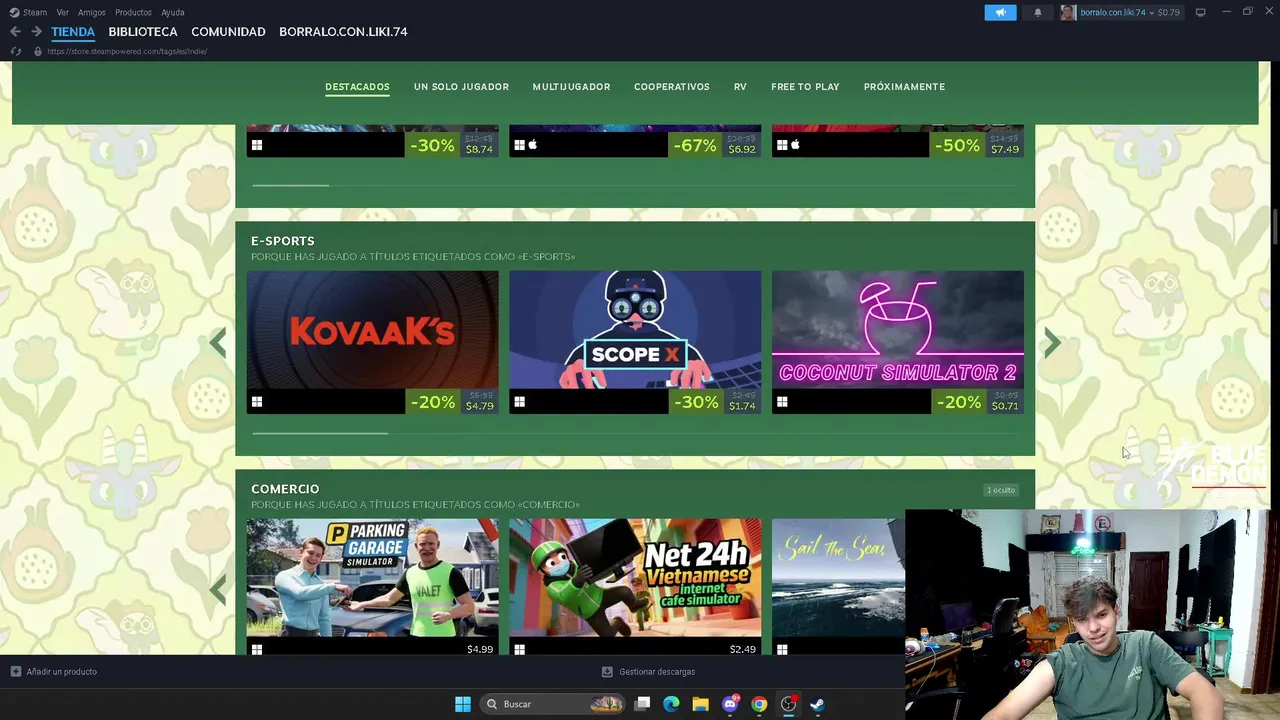Screen dimensions: 1280x720
Task: Select the FREE TO PLAY tab
Action: pyautogui.click(x=805, y=87)
